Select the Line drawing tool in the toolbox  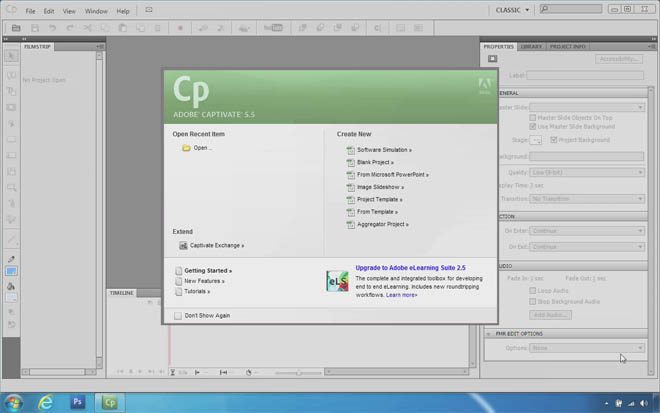pos(11,239)
